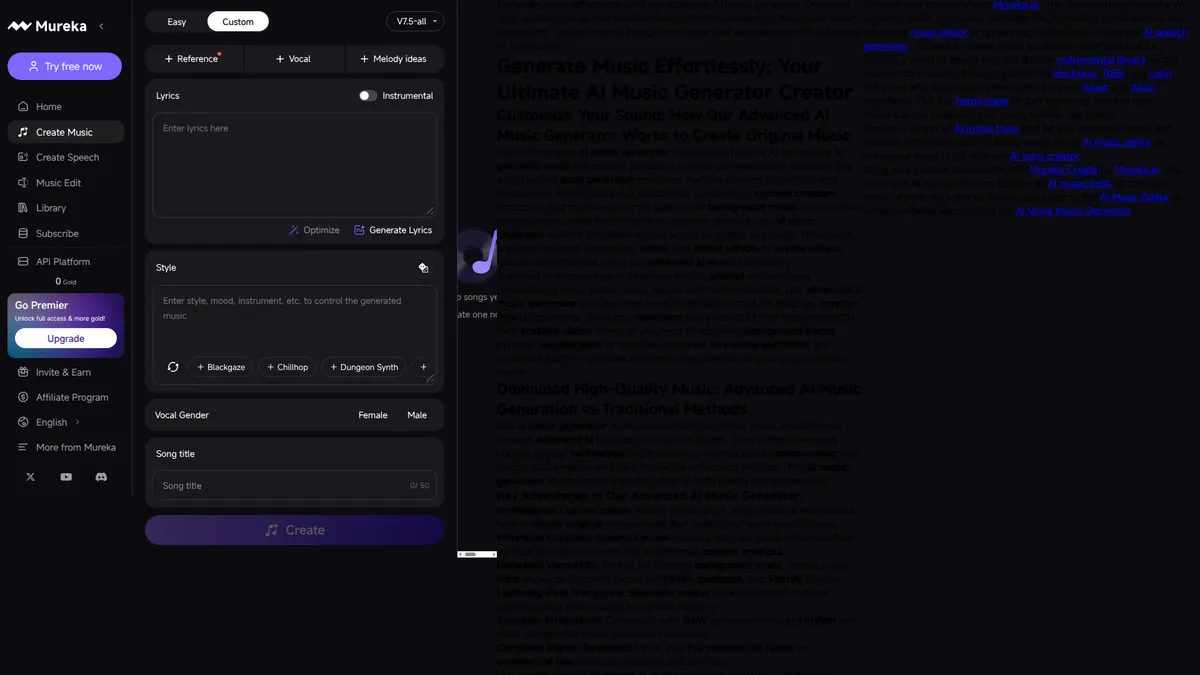Open the V7.5-all model dropdown

415,21
